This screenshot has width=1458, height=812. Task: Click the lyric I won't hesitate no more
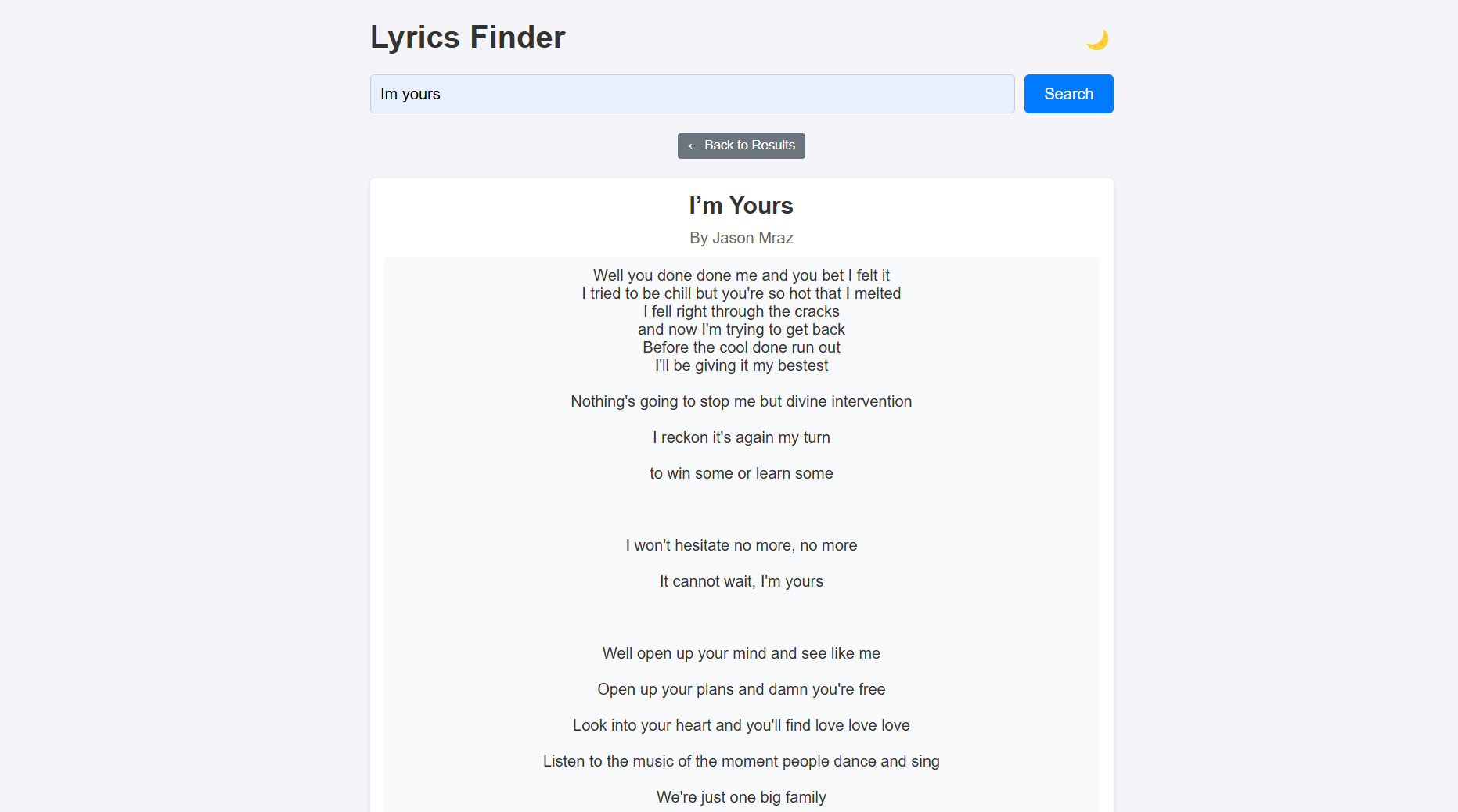(x=741, y=545)
